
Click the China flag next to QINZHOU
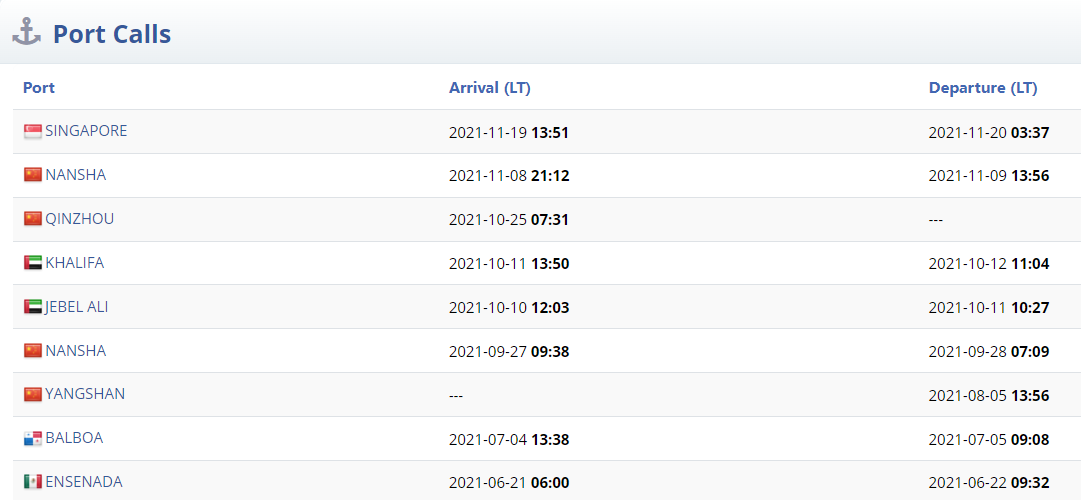coord(33,219)
